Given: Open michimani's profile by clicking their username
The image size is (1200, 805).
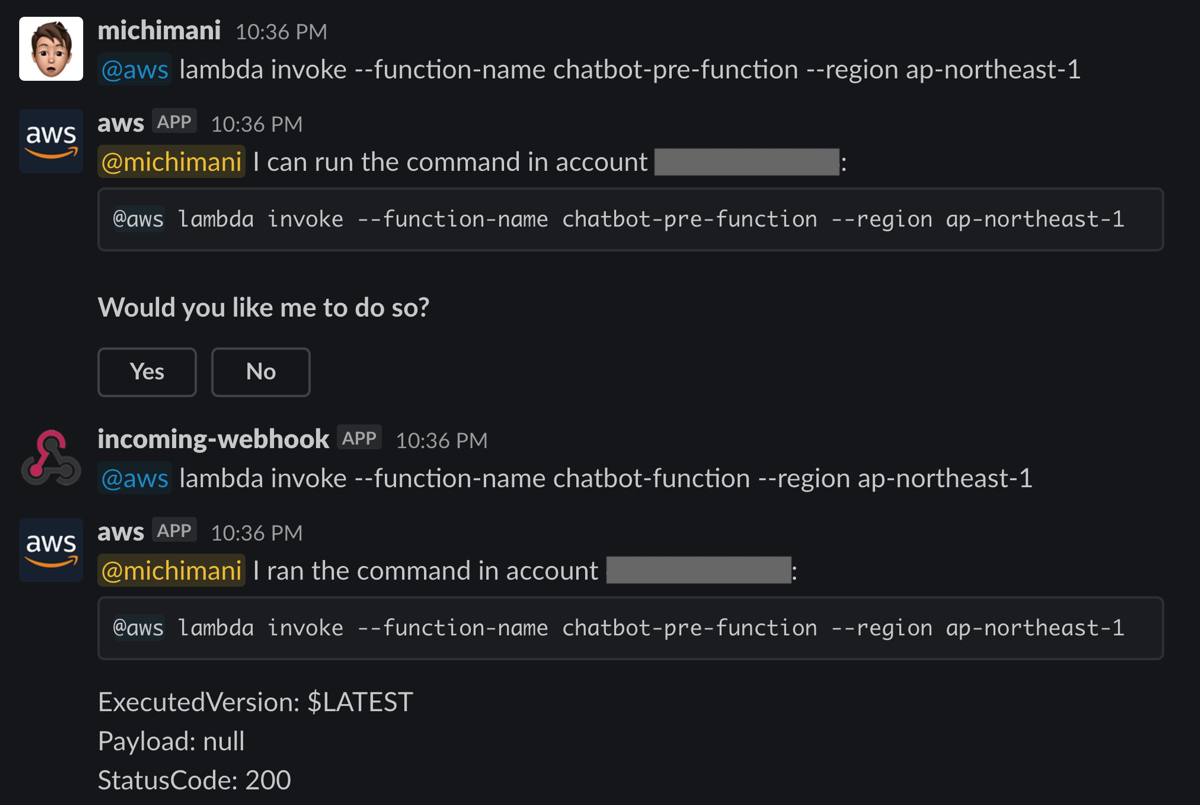Looking at the screenshot, I should click(x=159, y=30).
